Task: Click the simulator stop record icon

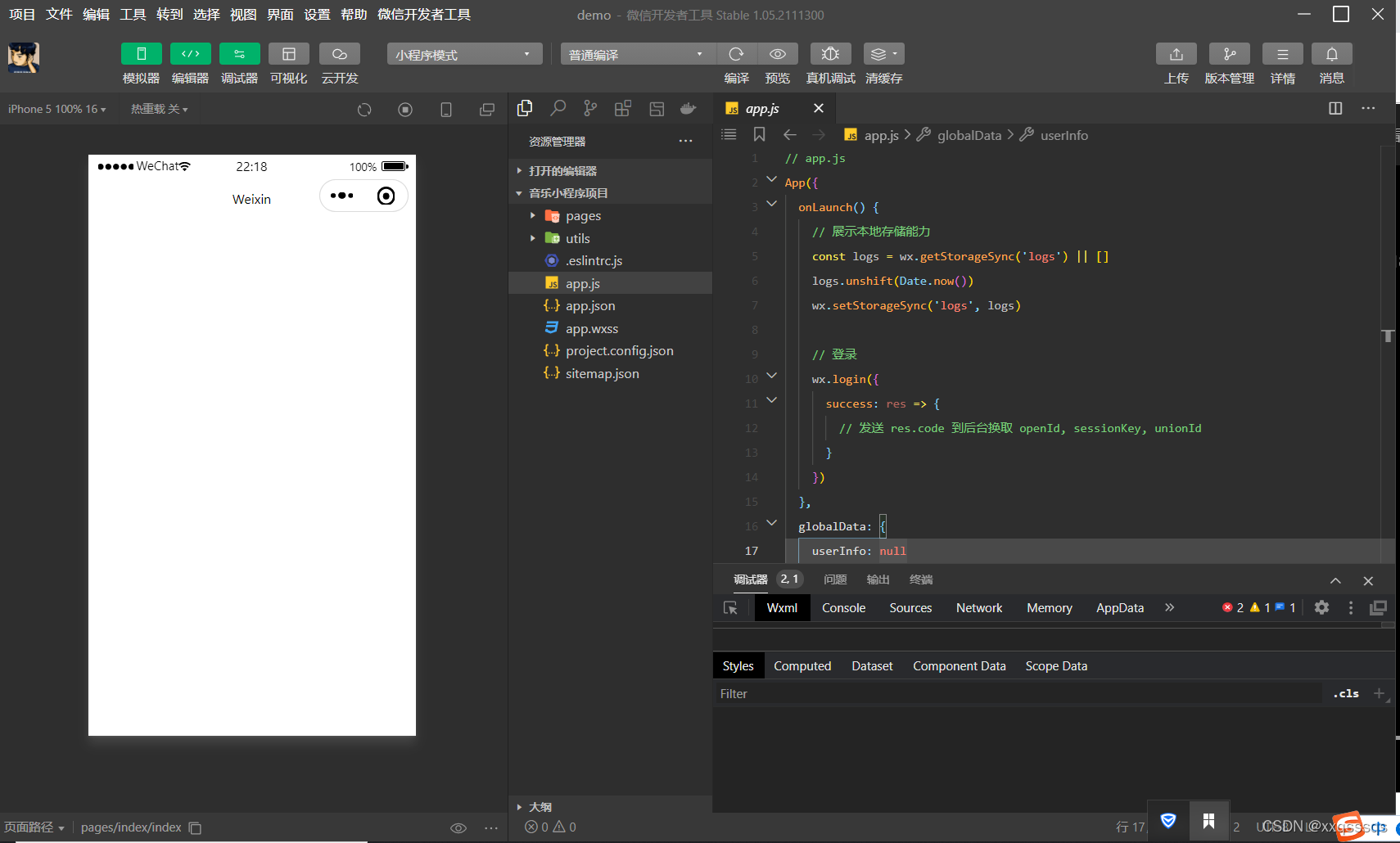Action: click(x=405, y=110)
